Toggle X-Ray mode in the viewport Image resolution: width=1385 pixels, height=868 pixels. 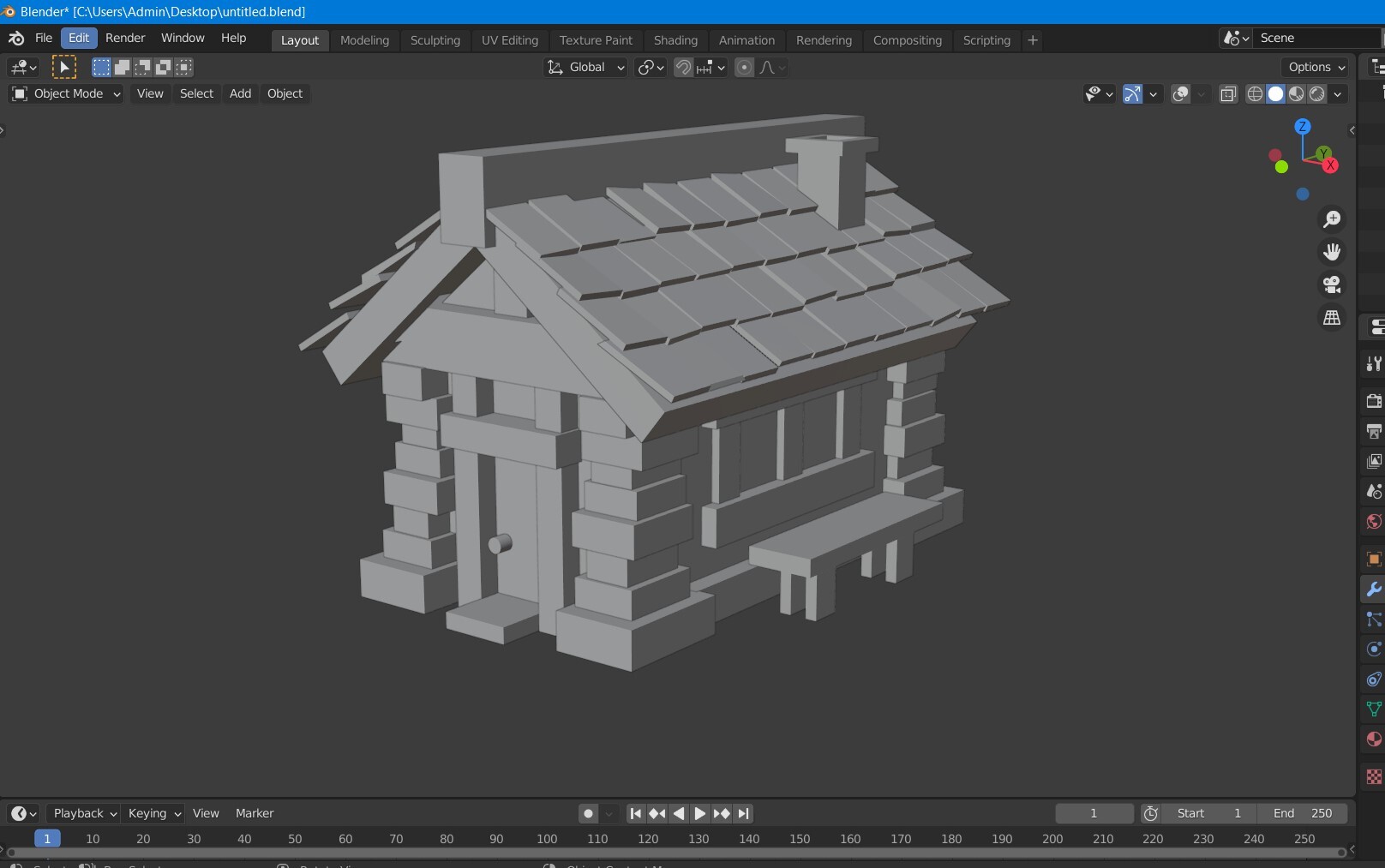click(x=1228, y=94)
